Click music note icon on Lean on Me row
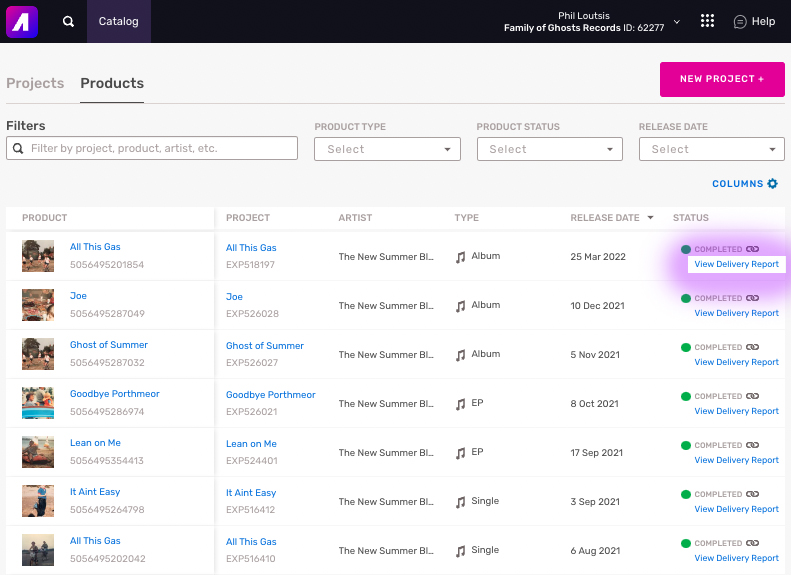The height and width of the screenshot is (575, 791). tap(461, 453)
